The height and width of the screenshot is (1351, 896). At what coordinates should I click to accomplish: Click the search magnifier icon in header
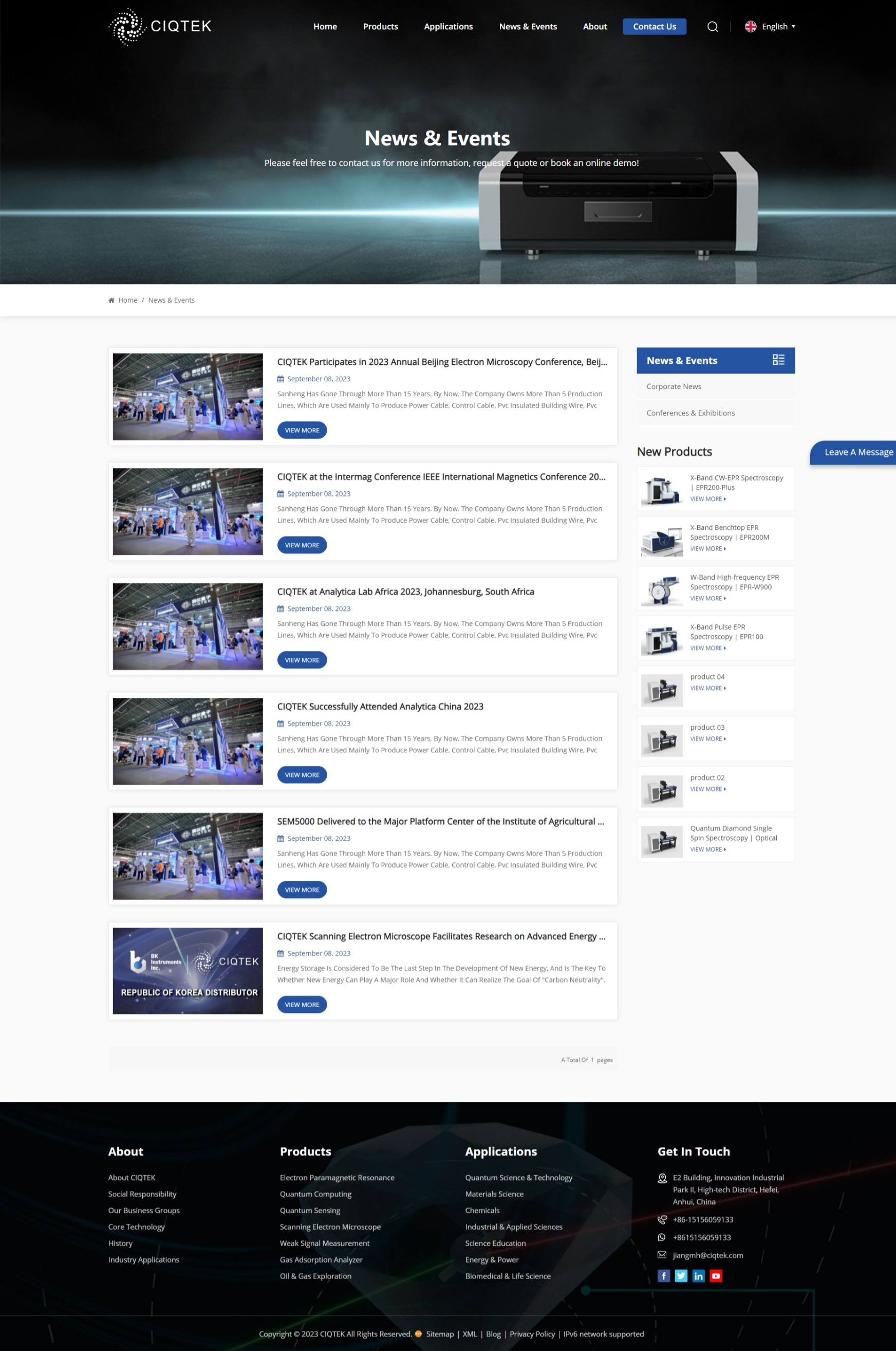click(x=712, y=27)
